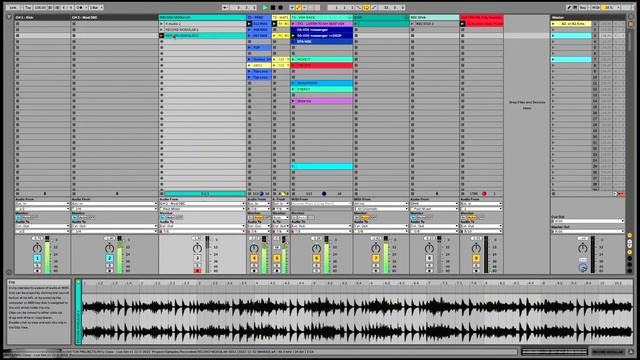The image size is (640, 360).
Task: Click the blue headphone cue volume knob
Action: [x=582, y=268]
